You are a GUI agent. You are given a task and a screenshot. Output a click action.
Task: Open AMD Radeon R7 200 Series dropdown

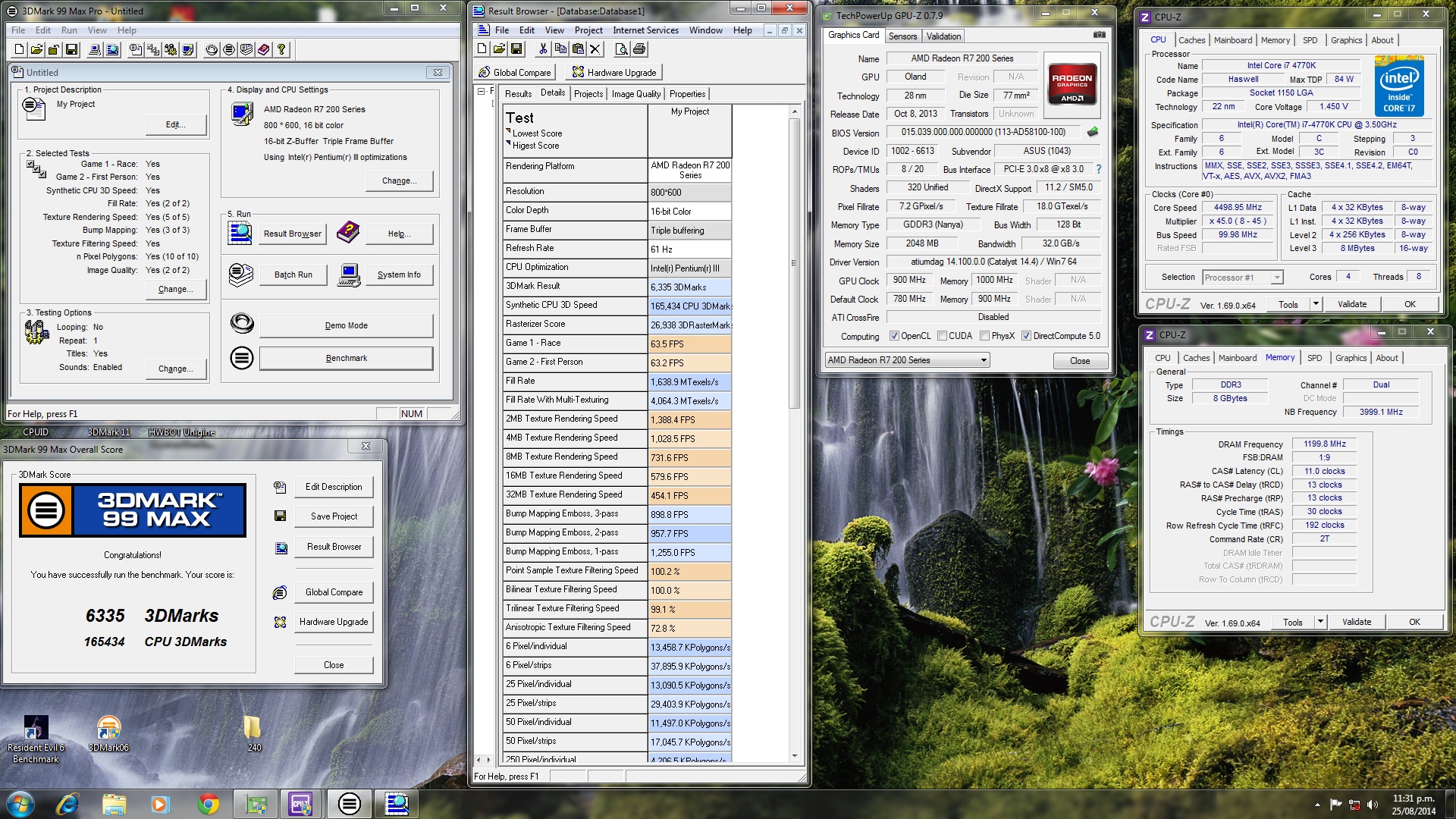(908, 360)
